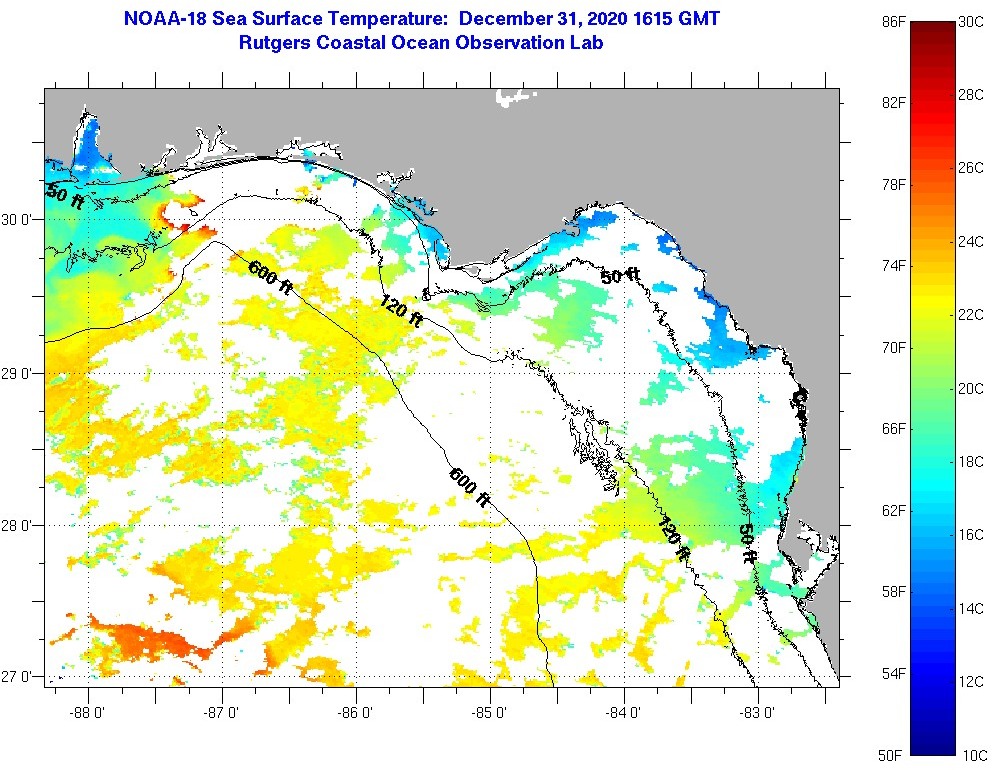Click the -83 0' longitude axis label
This screenshot has width=992, height=770.
click(758, 713)
